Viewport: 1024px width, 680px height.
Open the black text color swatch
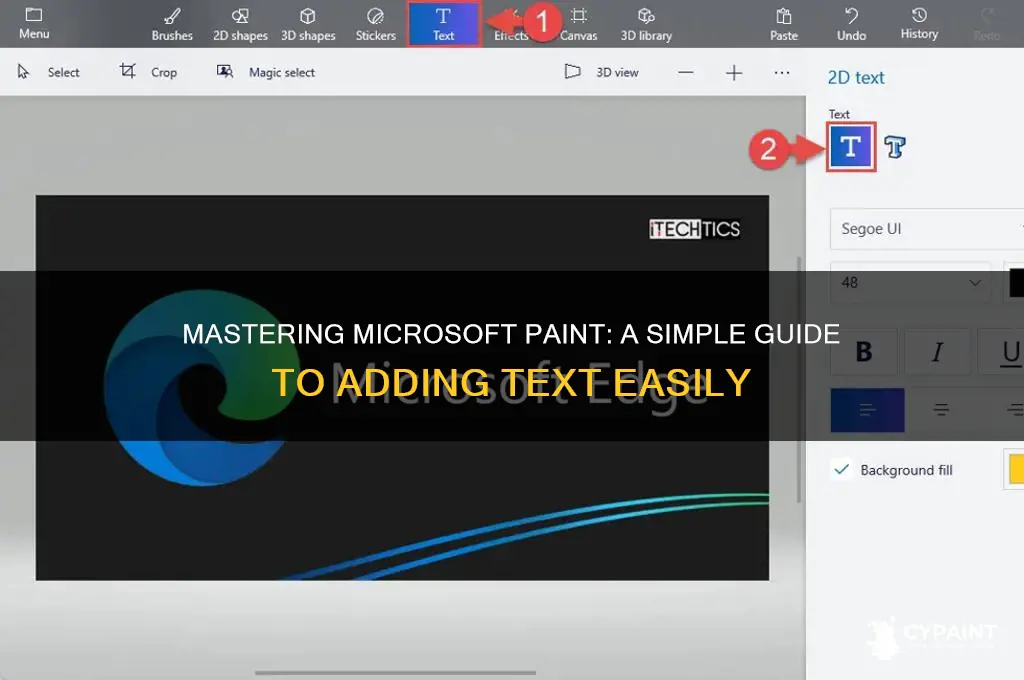coord(1014,283)
